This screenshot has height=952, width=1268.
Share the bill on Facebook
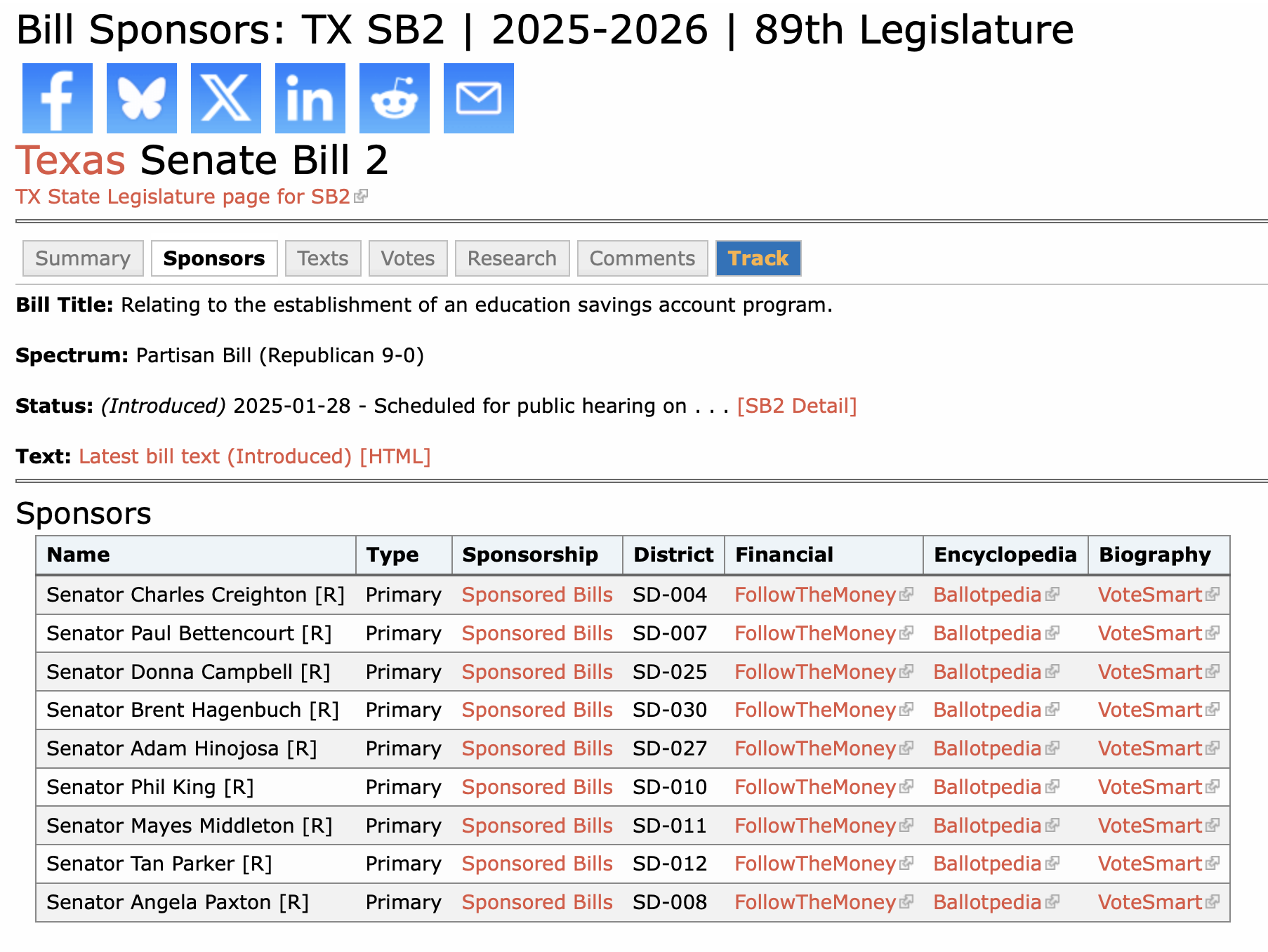tap(58, 98)
